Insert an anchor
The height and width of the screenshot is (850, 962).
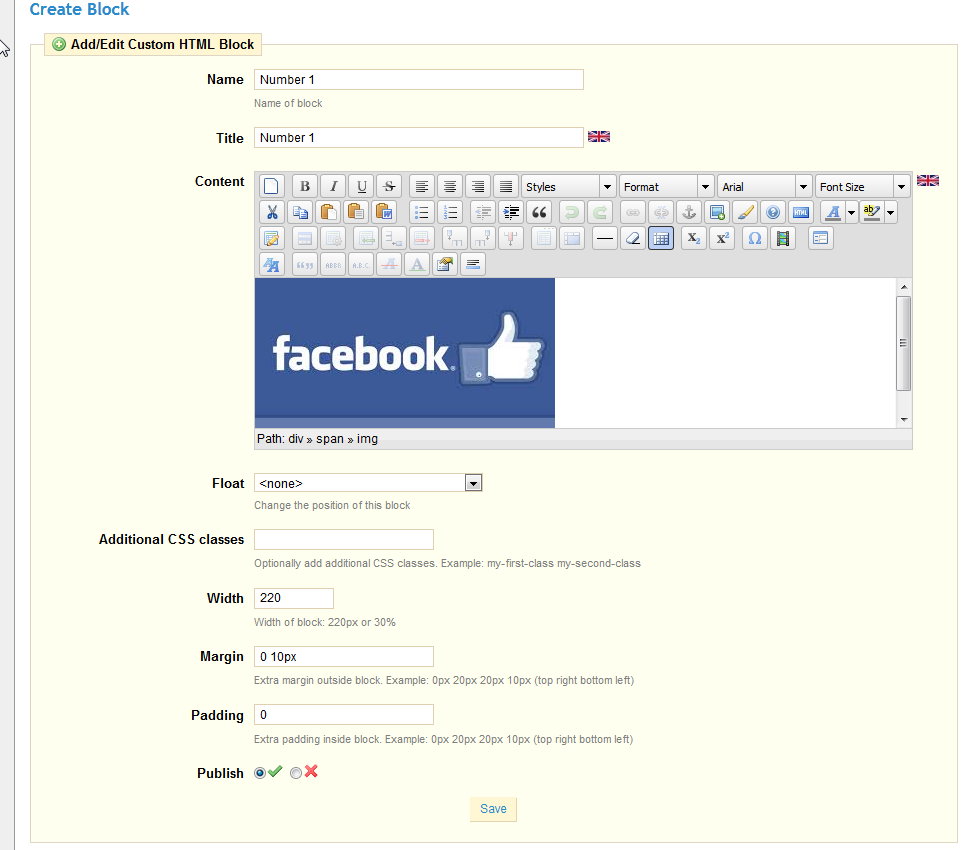click(689, 212)
